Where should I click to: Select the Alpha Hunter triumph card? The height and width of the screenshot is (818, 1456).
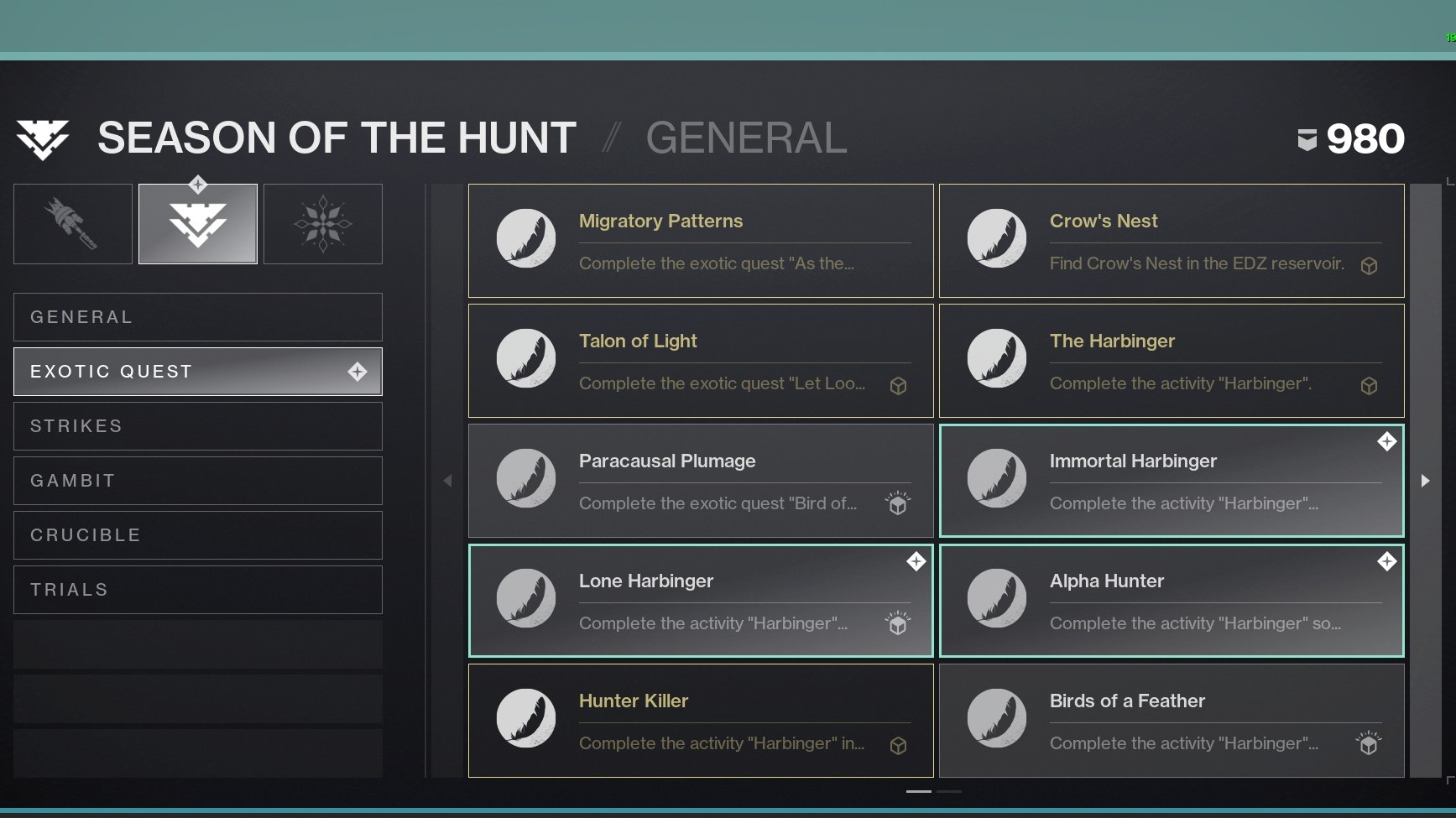[1172, 601]
